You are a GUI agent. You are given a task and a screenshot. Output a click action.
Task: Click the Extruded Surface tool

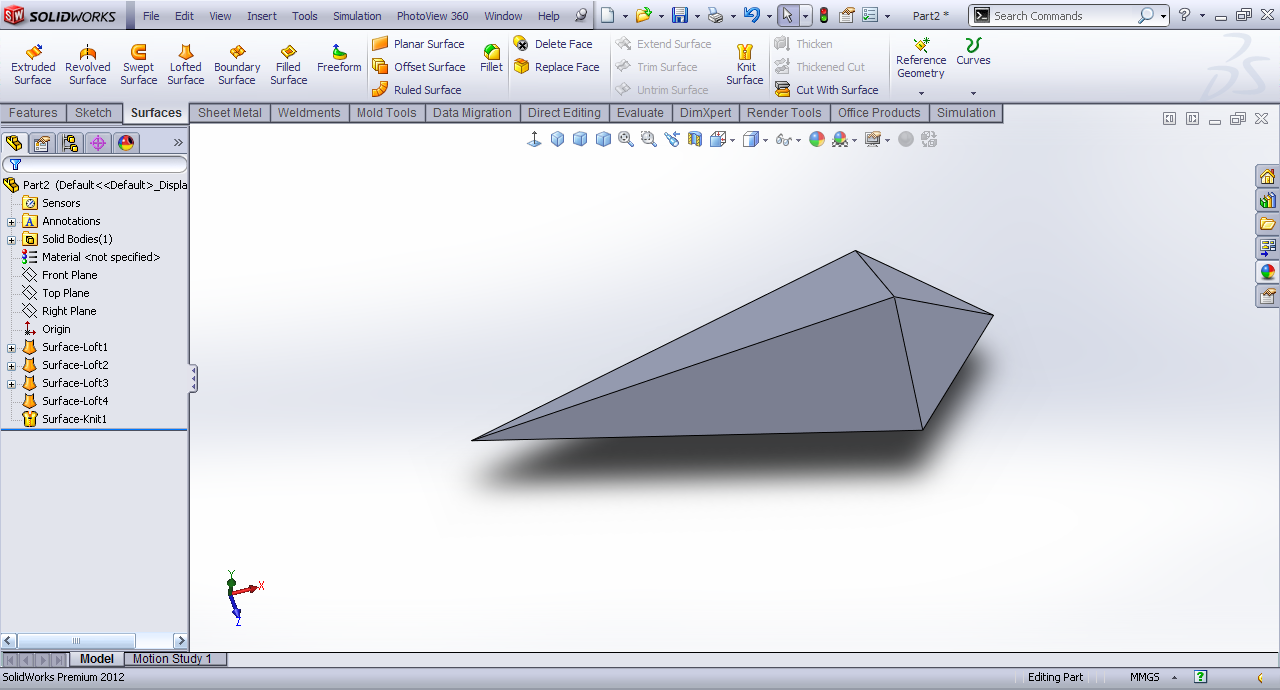tap(33, 65)
